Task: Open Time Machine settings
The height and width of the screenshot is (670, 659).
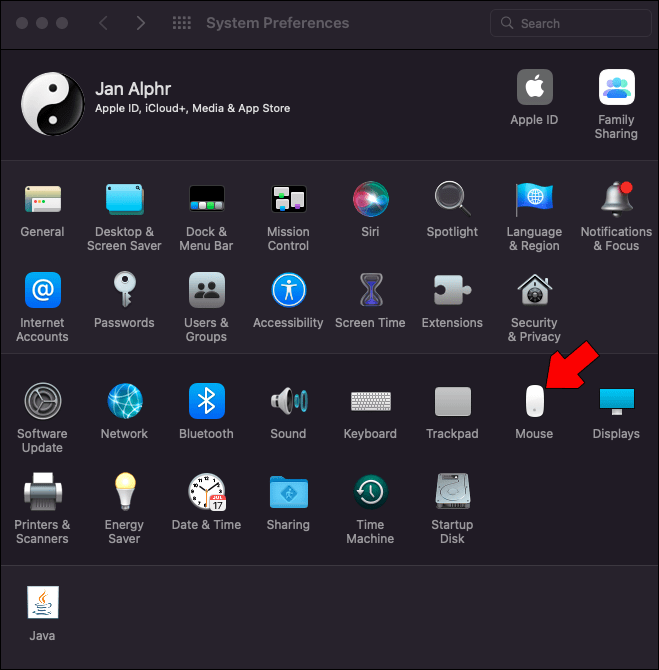Action: tap(371, 492)
